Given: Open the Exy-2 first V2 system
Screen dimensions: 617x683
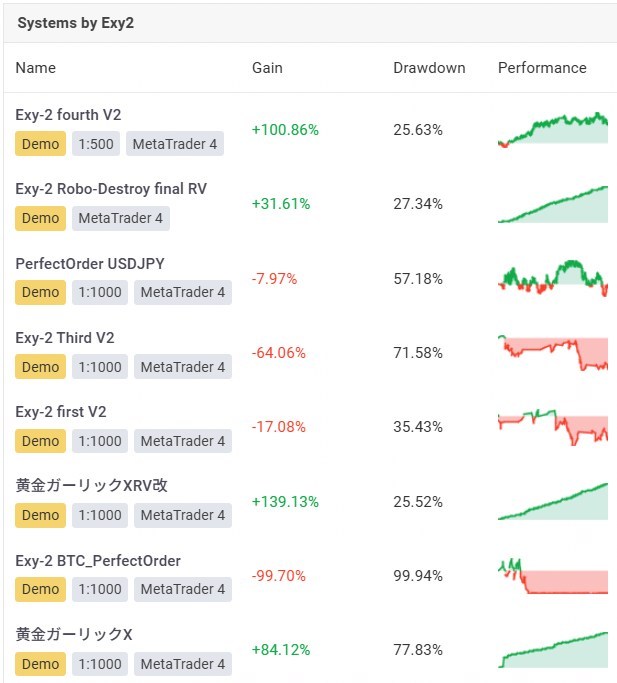Looking at the screenshot, I should tap(61, 412).
